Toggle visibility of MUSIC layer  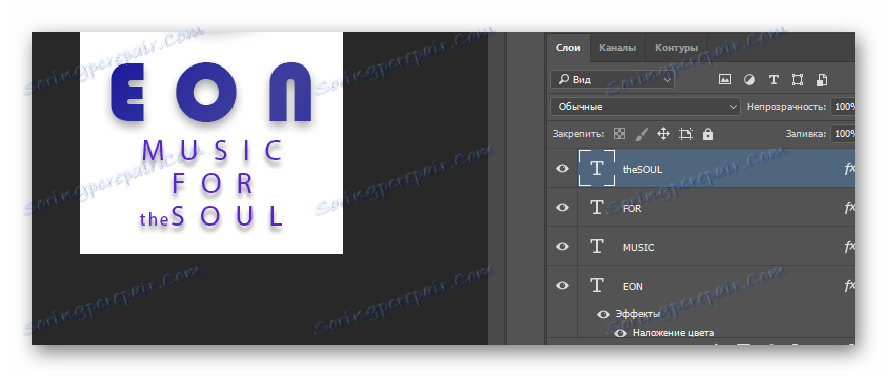(x=562, y=247)
